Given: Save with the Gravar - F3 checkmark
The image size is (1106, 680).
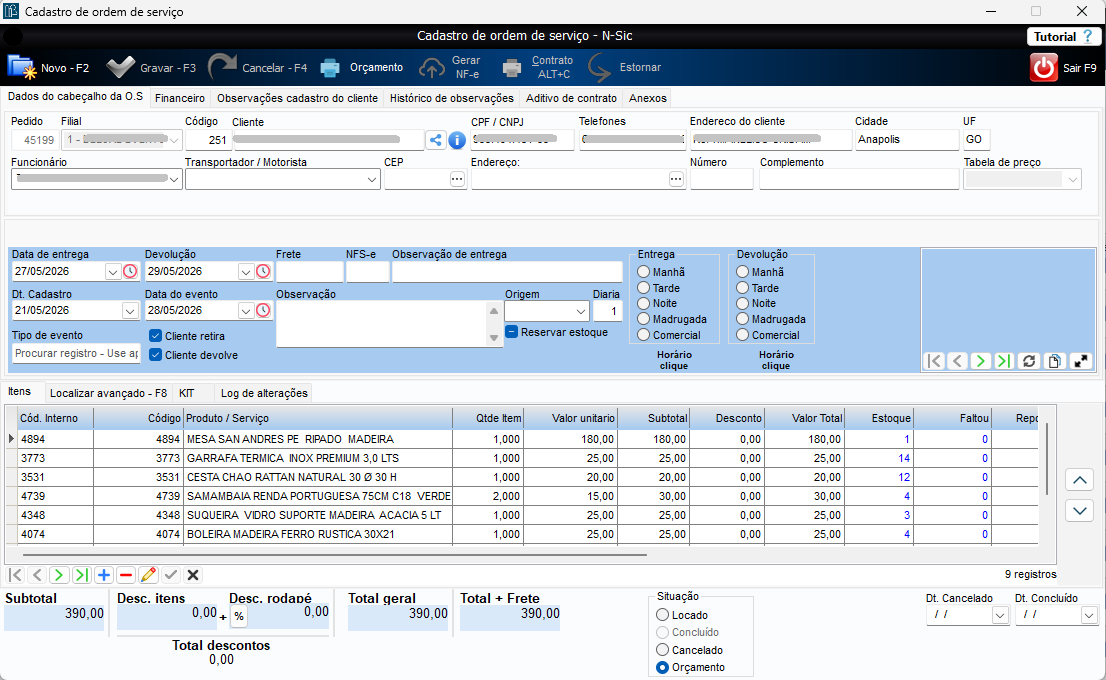Looking at the screenshot, I should (x=120, y=67).
